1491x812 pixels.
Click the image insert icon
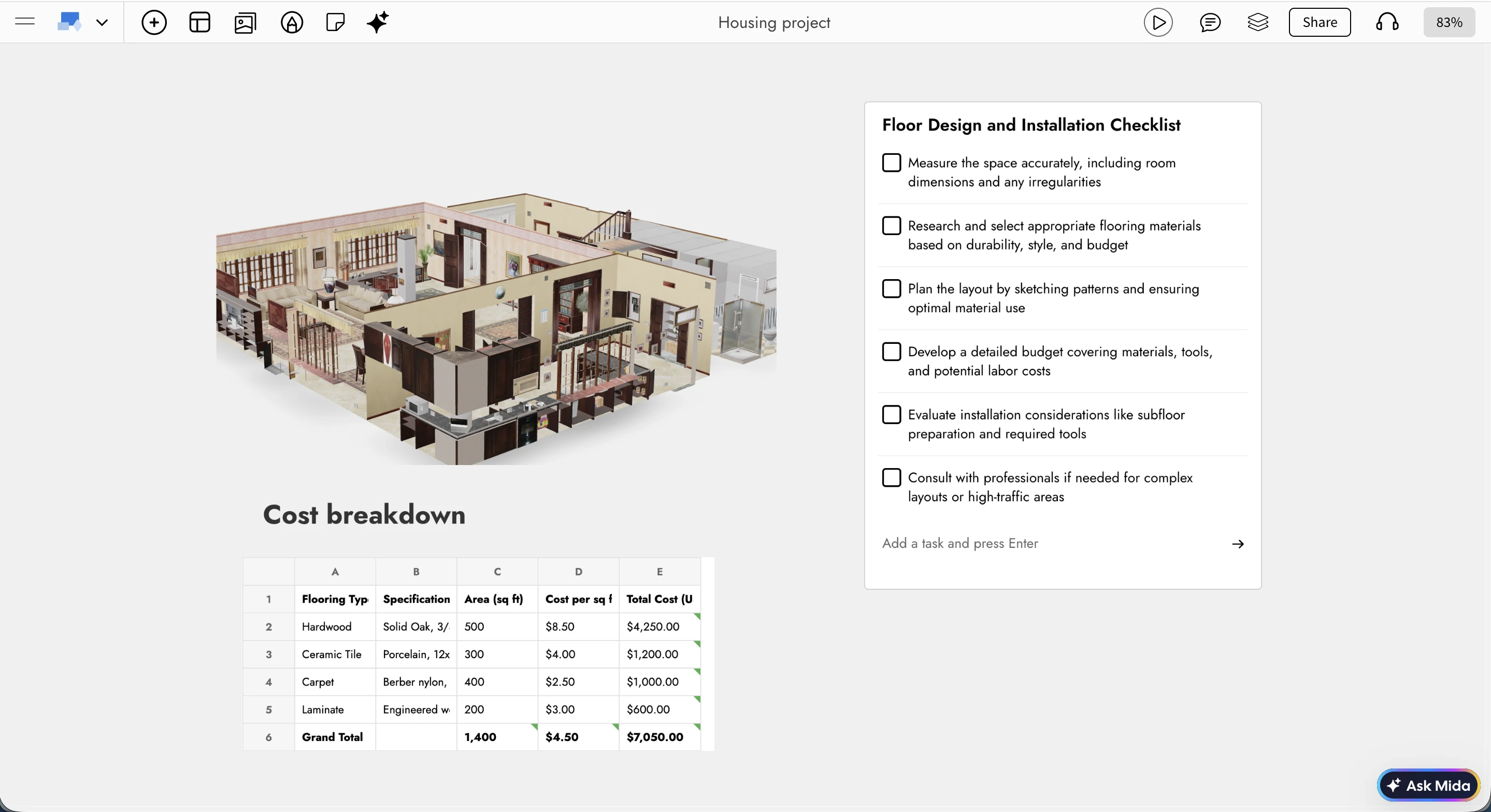(x=245, y=23)
